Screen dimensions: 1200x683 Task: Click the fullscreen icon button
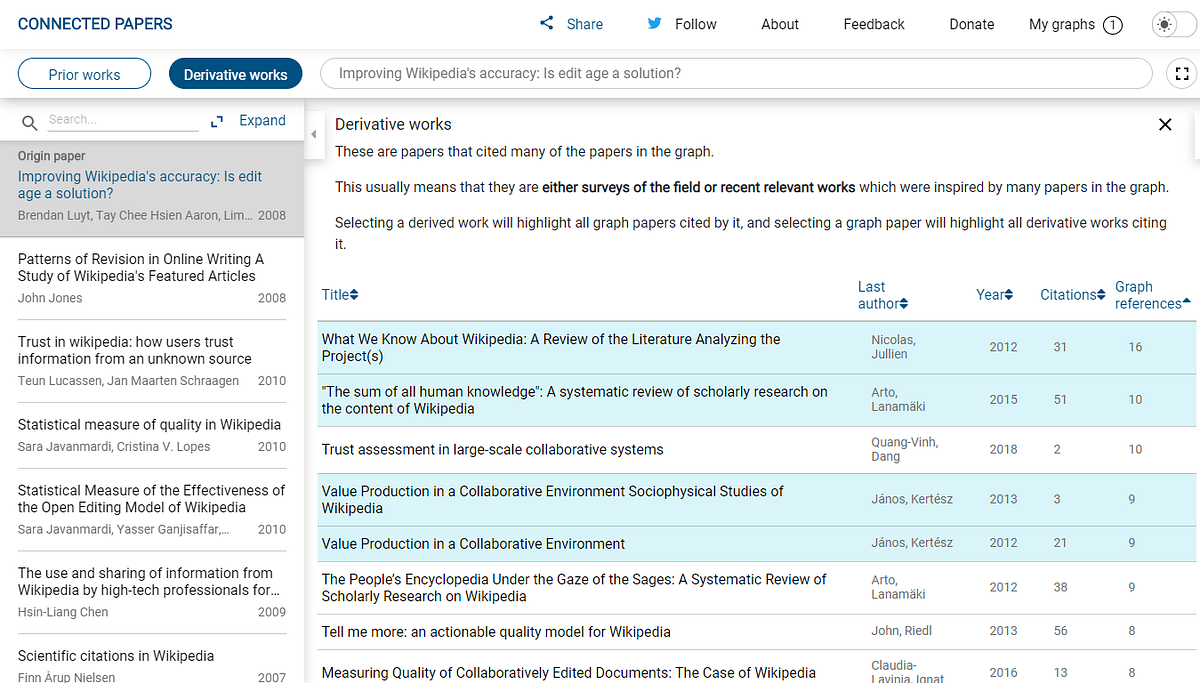(x=1182, y=73)
